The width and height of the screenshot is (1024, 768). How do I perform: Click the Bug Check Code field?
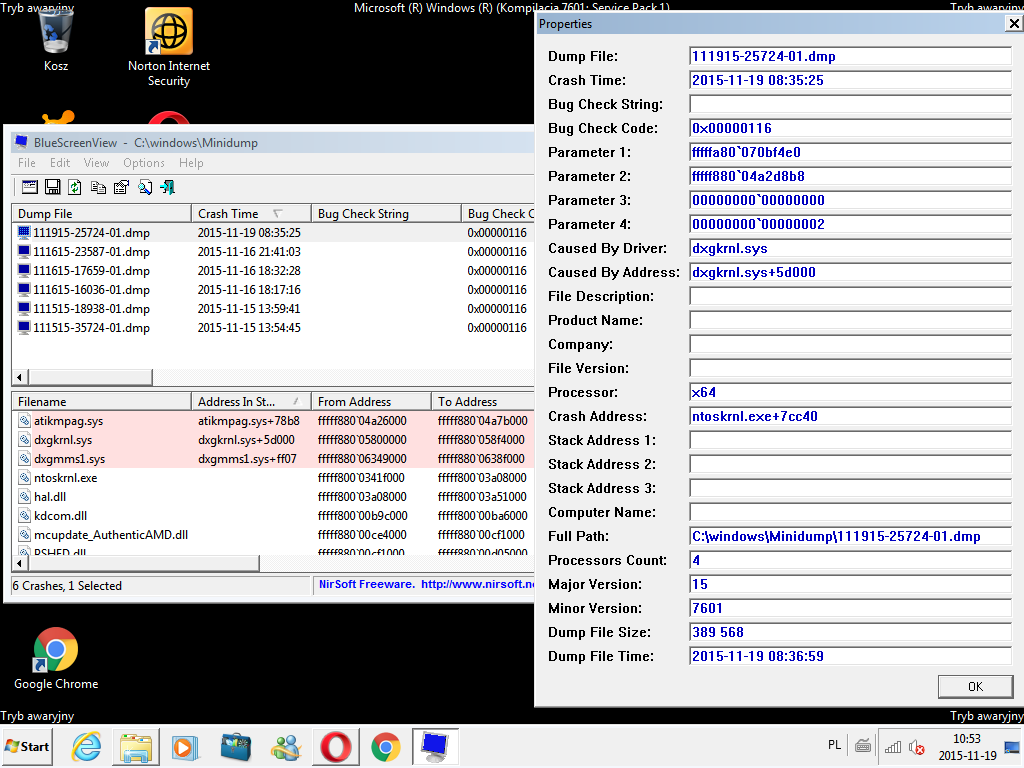(850, 128)
